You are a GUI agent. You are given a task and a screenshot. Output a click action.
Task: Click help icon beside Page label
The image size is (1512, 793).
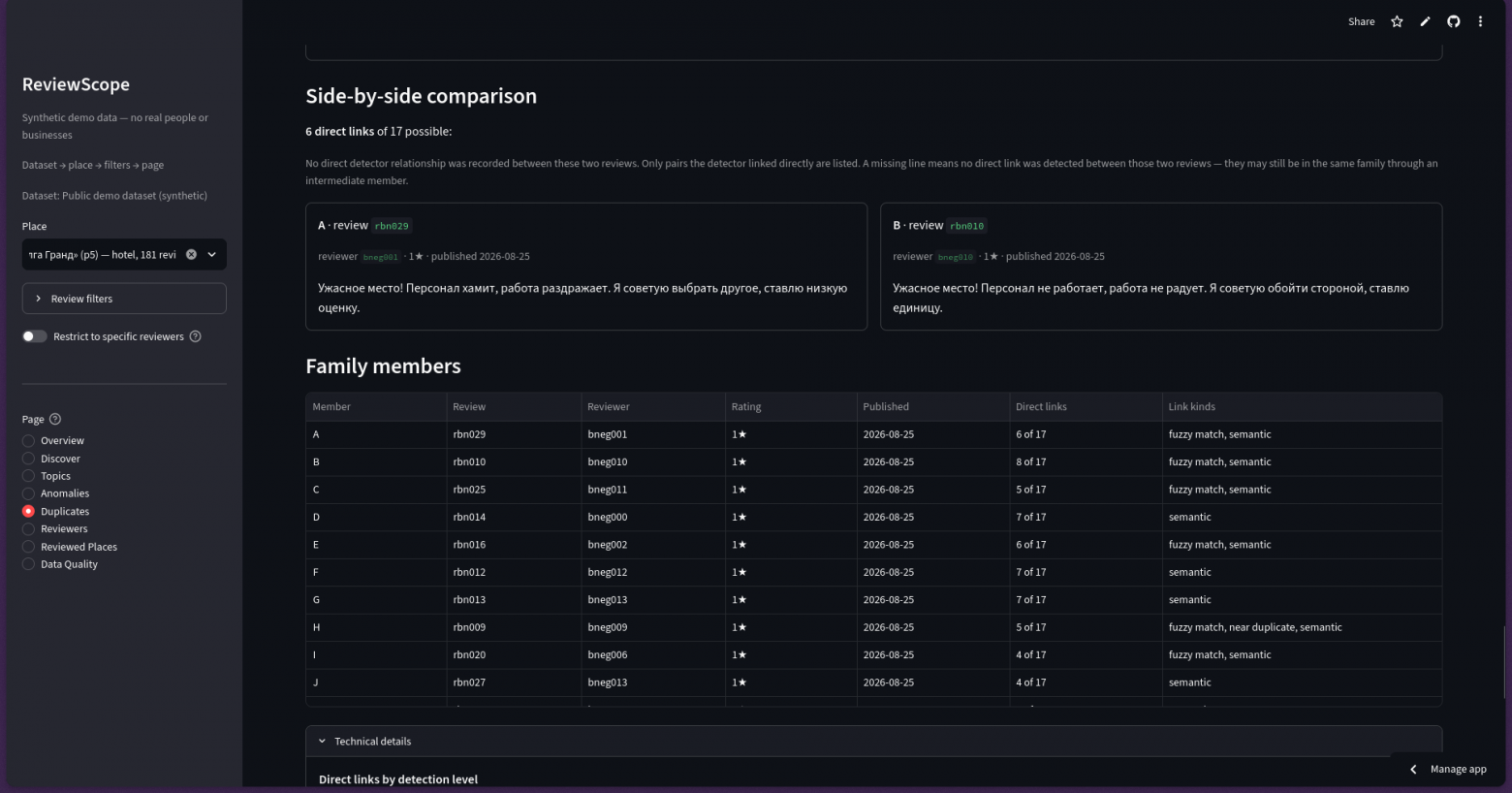click(x=55, y=419)
